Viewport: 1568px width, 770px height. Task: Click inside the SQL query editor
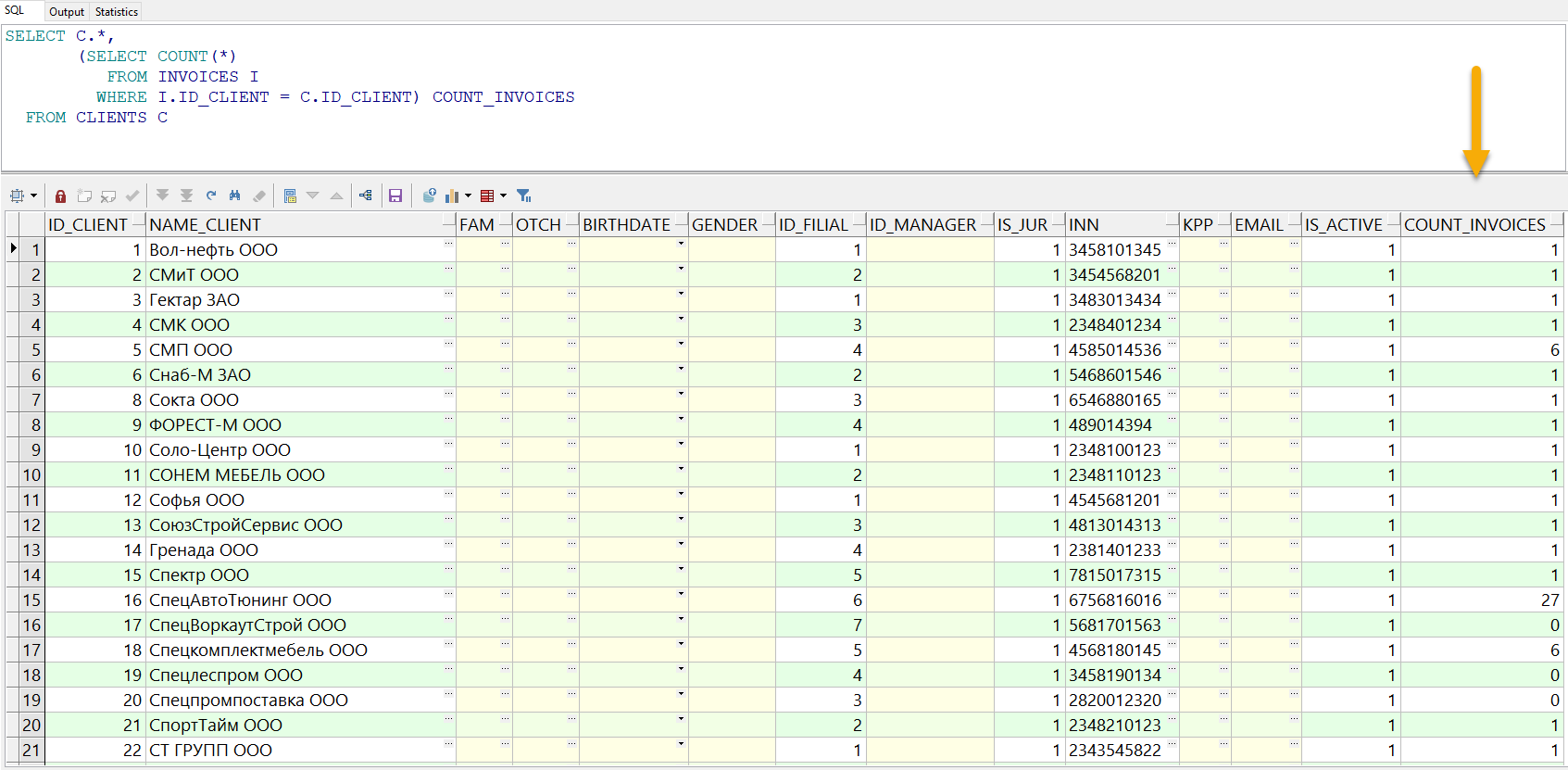[x=784, y=97]
